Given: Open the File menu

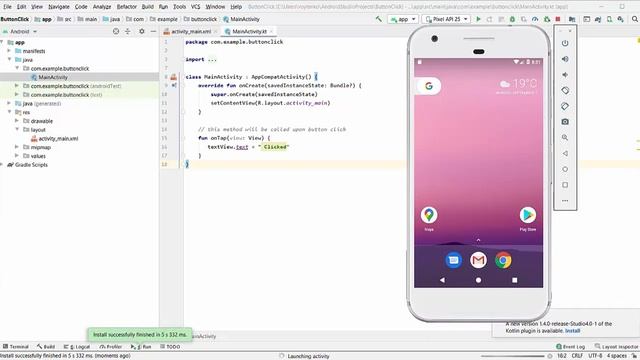Looking at the screenshot, I should click(x=7, y=7).
